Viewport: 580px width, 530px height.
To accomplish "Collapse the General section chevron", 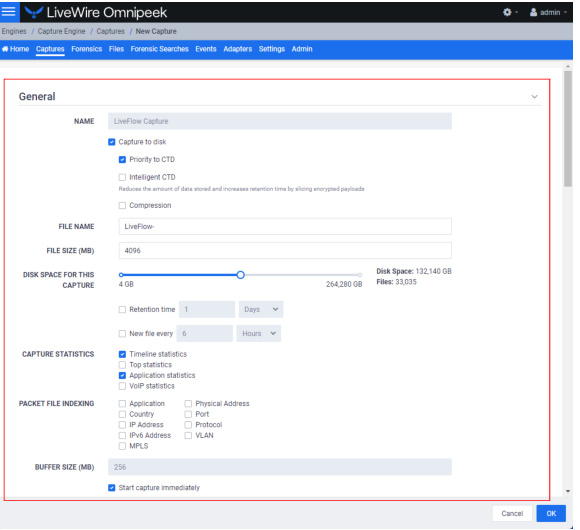I will coord(534,97).
